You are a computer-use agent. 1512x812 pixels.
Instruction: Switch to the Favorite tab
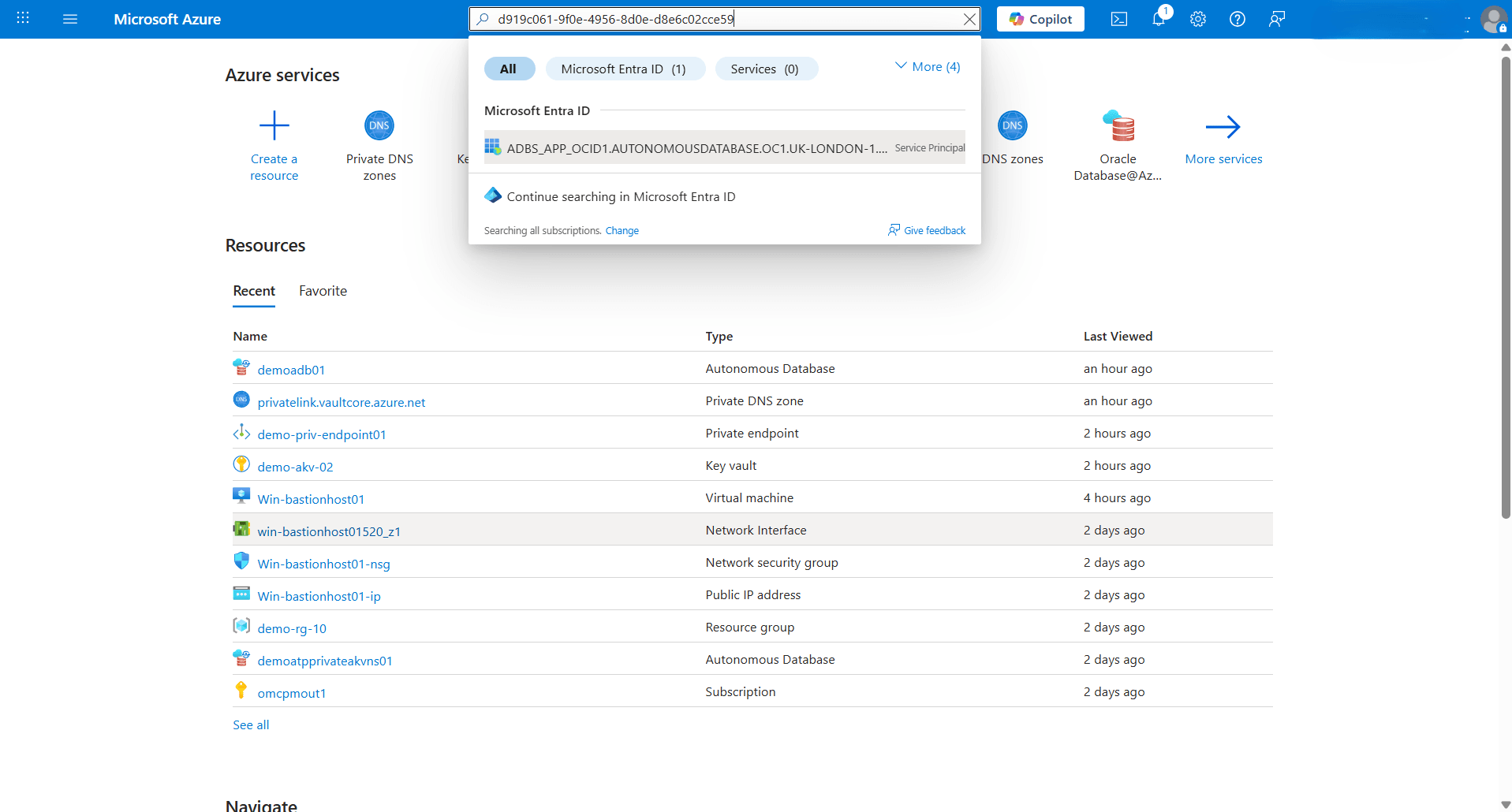pyautogui.click(x=323, y=290)
